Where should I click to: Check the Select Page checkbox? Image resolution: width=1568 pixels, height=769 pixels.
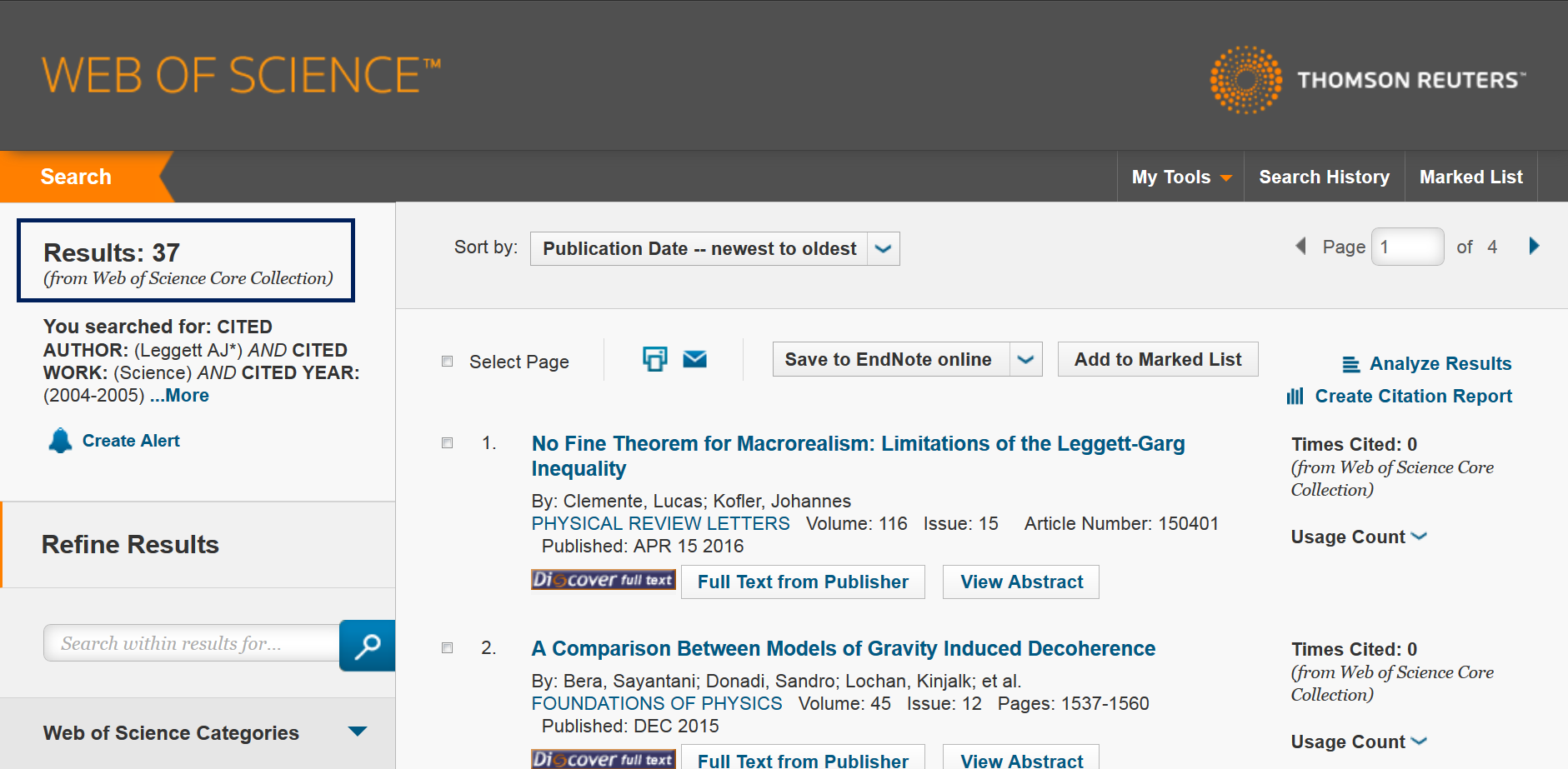448,362
